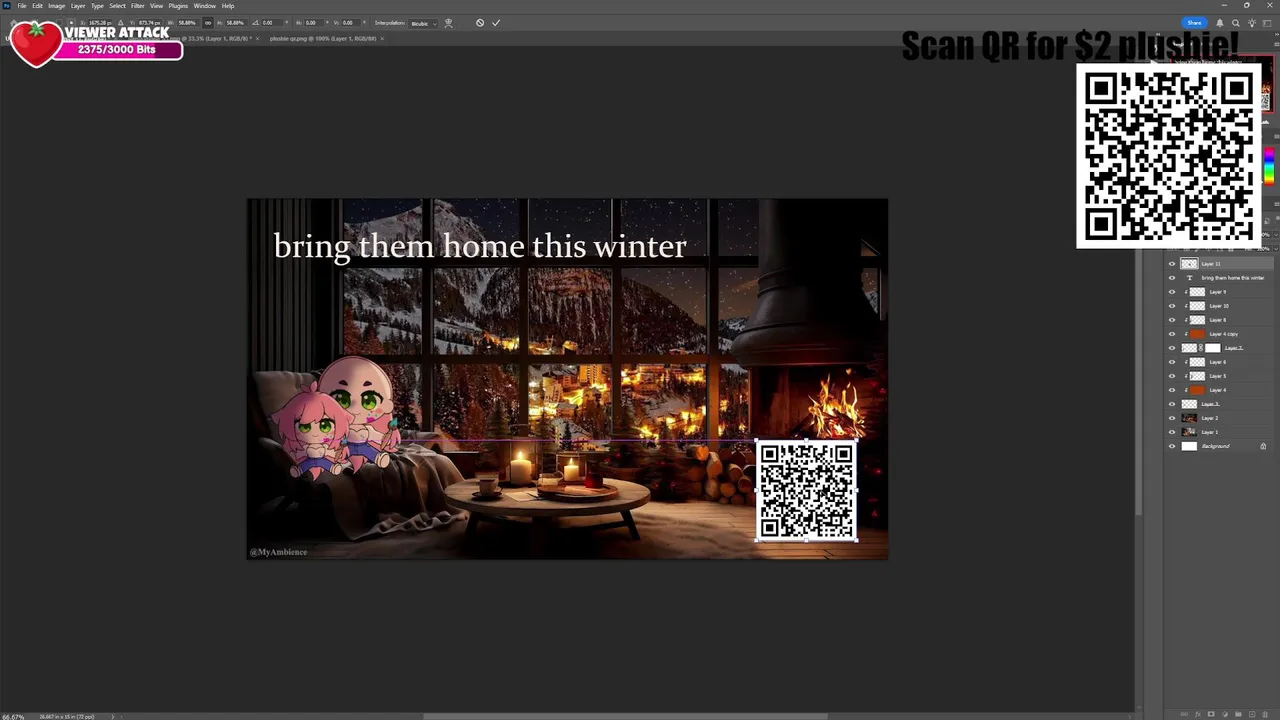
Task: Open the Edit menu
Action: tap(37, 6)
